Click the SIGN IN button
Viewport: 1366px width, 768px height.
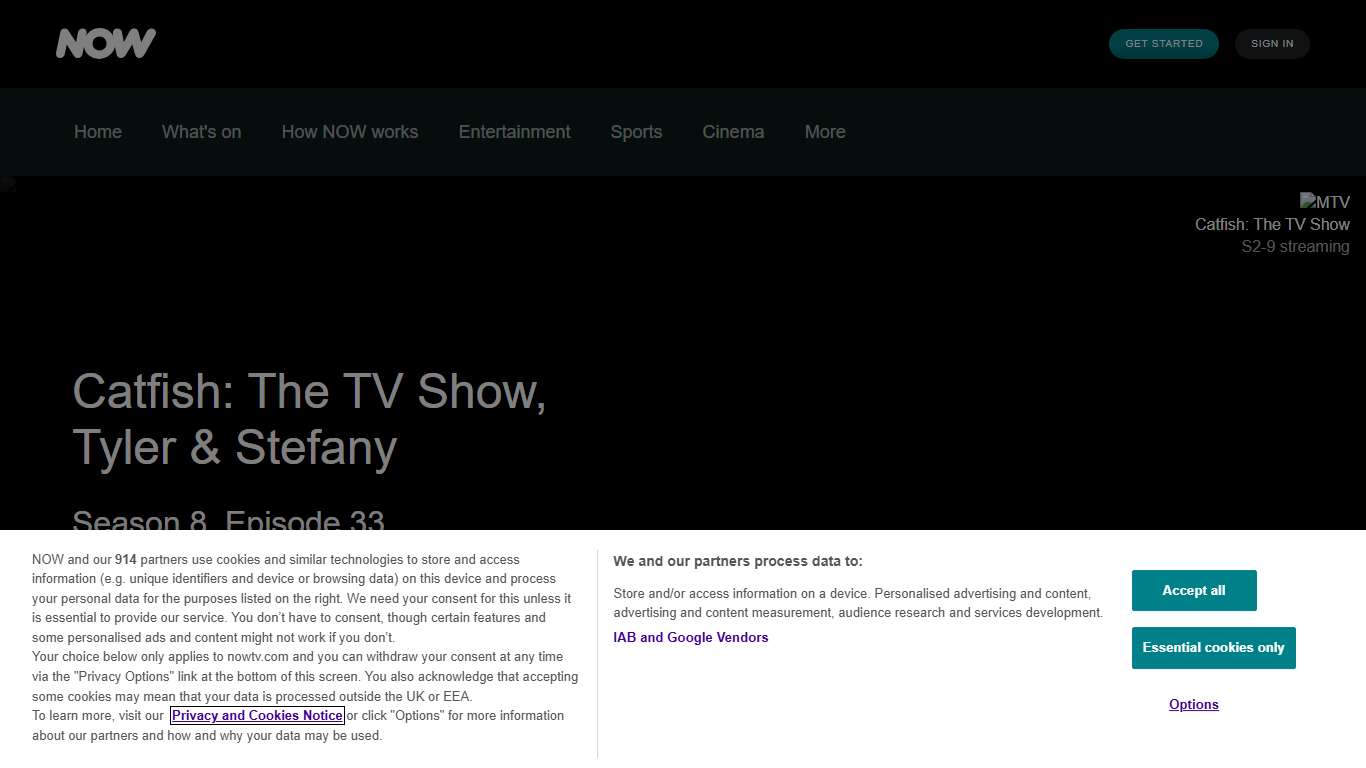pyautogui.click(x=1272, y=43)
